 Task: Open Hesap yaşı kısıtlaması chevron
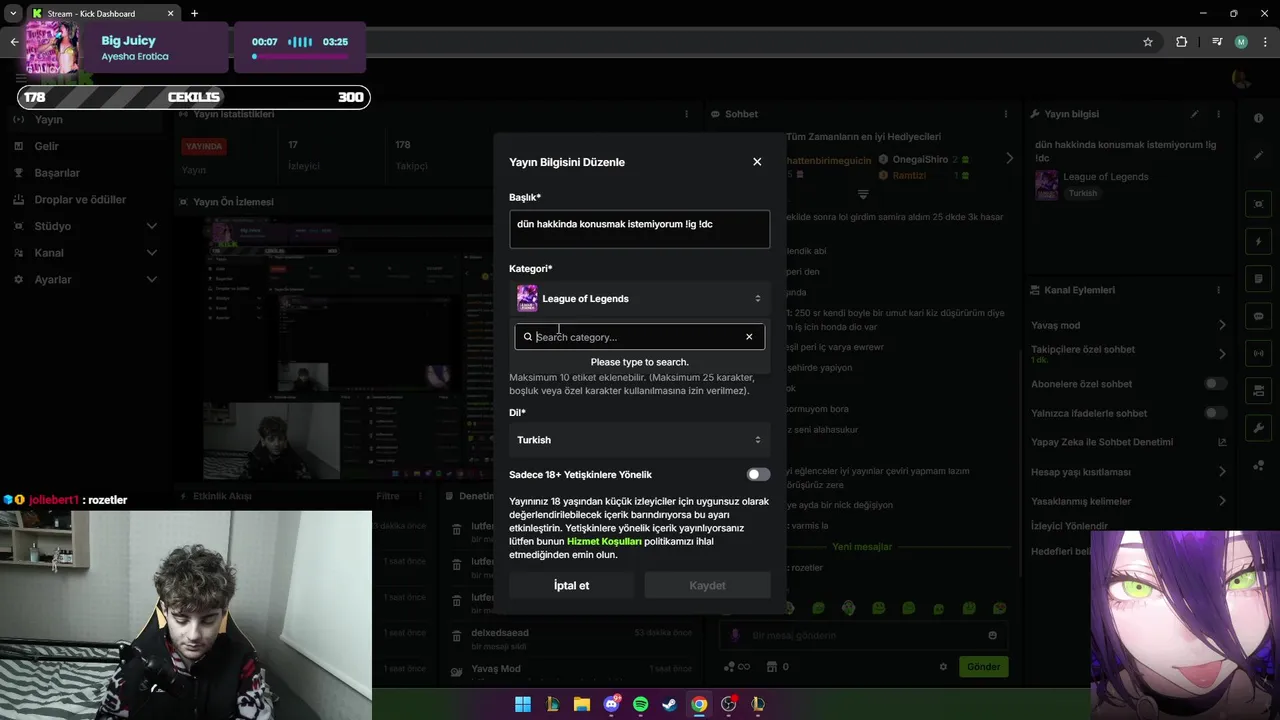[1222, 472]
